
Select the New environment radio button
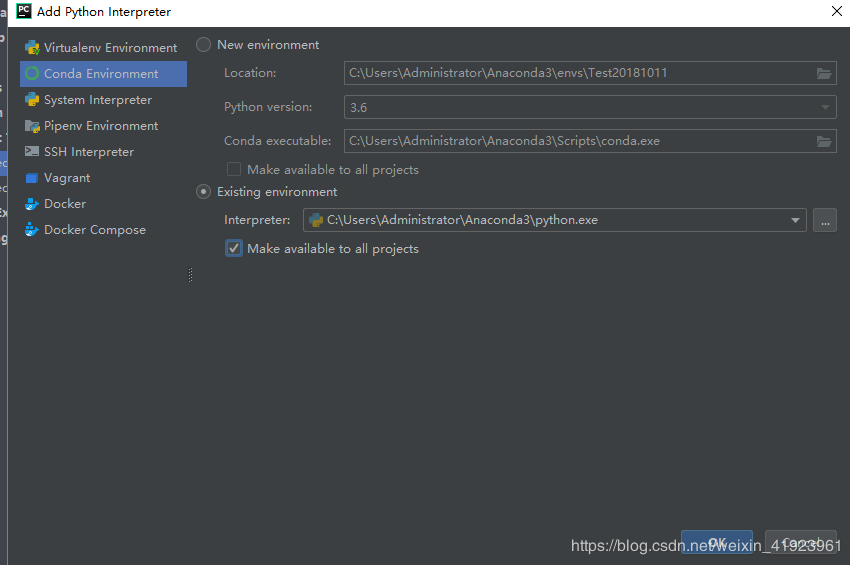pyautogui.click(x=203, y=44)
